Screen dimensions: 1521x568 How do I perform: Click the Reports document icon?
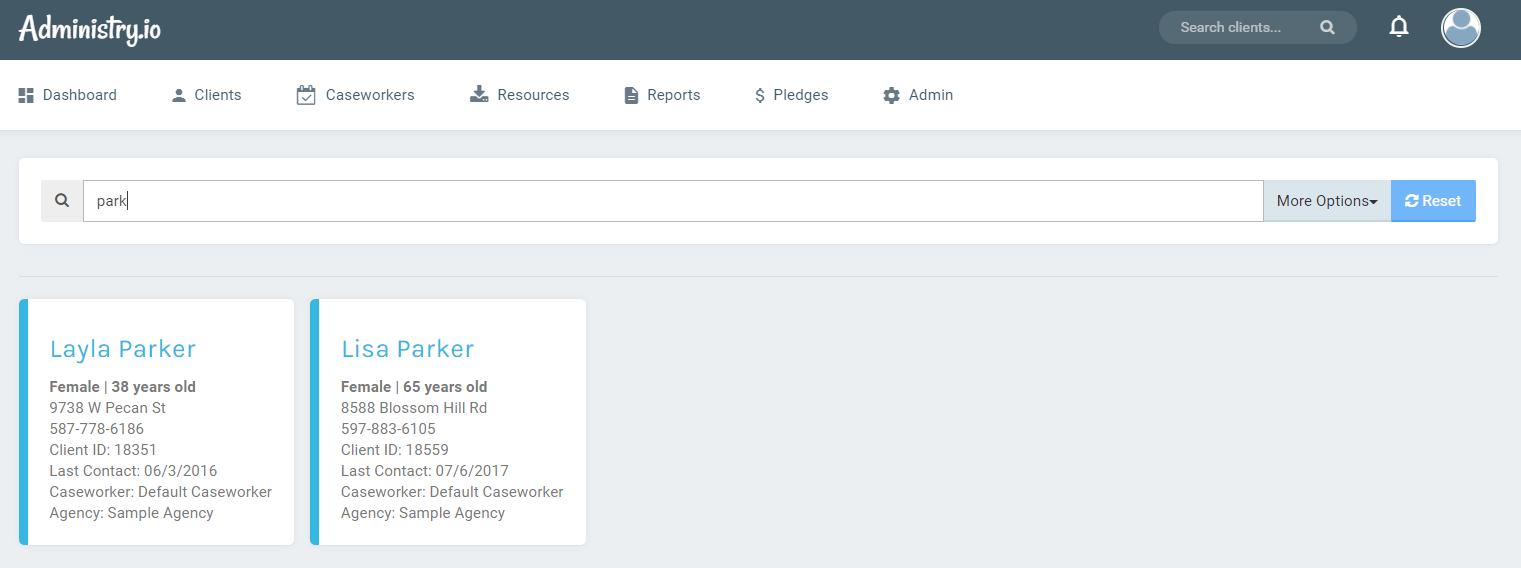631,95
